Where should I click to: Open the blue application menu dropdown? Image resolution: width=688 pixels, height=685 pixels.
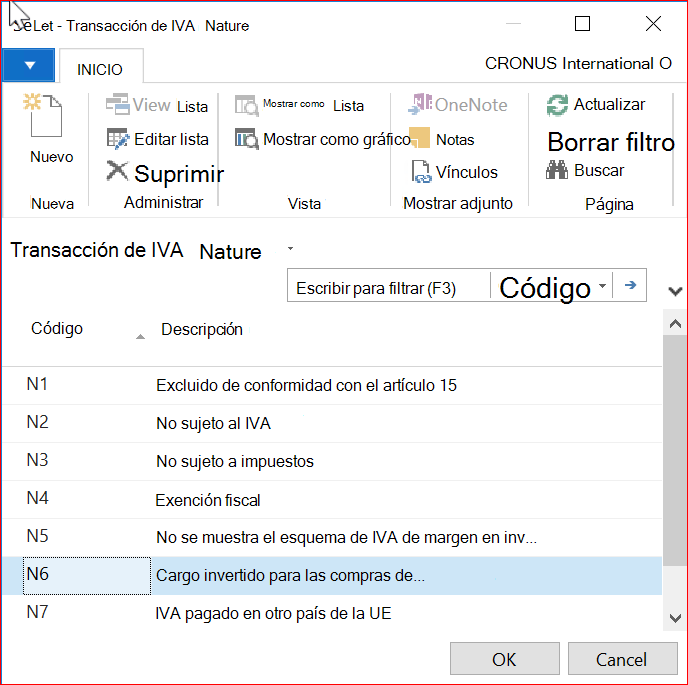tap(29, 65)
